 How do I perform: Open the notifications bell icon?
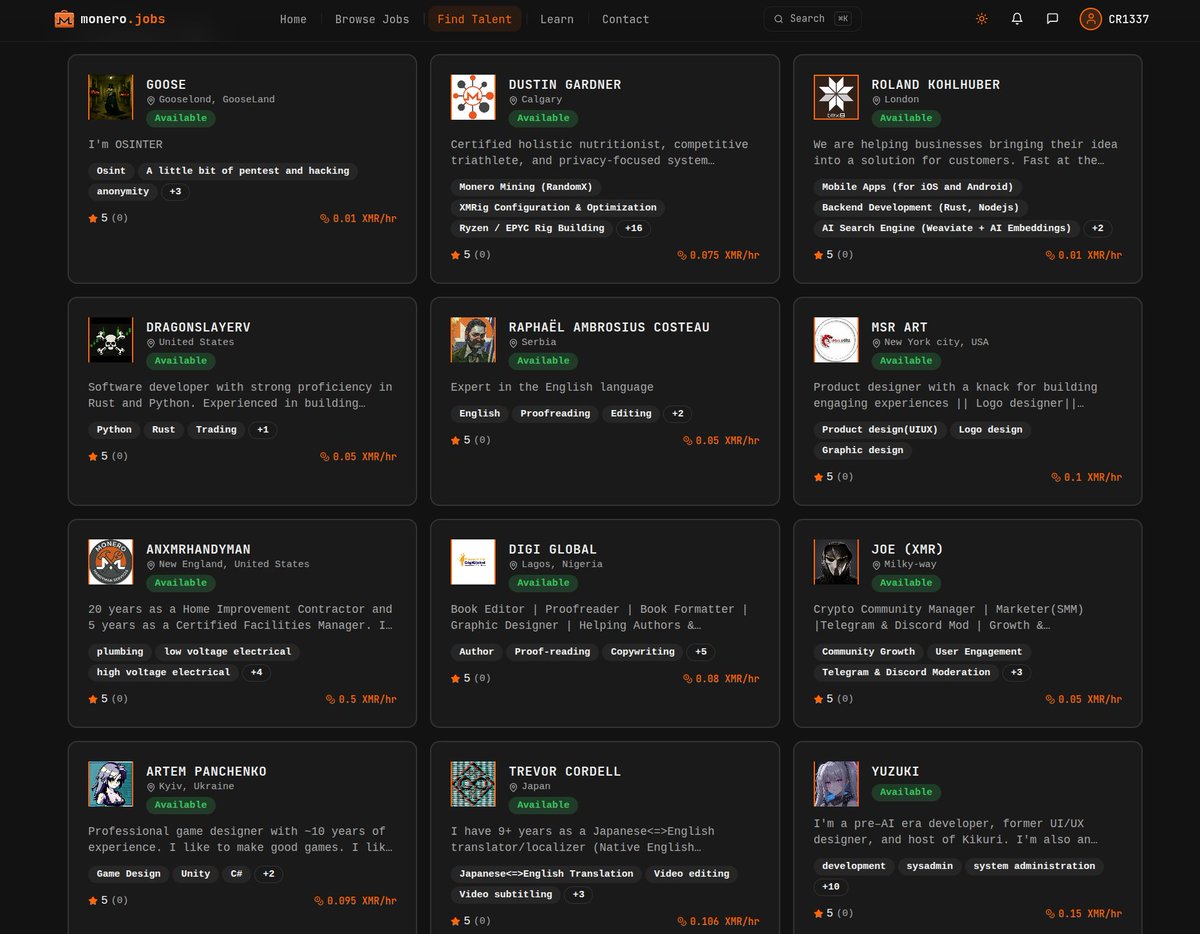click(1017, 18)
